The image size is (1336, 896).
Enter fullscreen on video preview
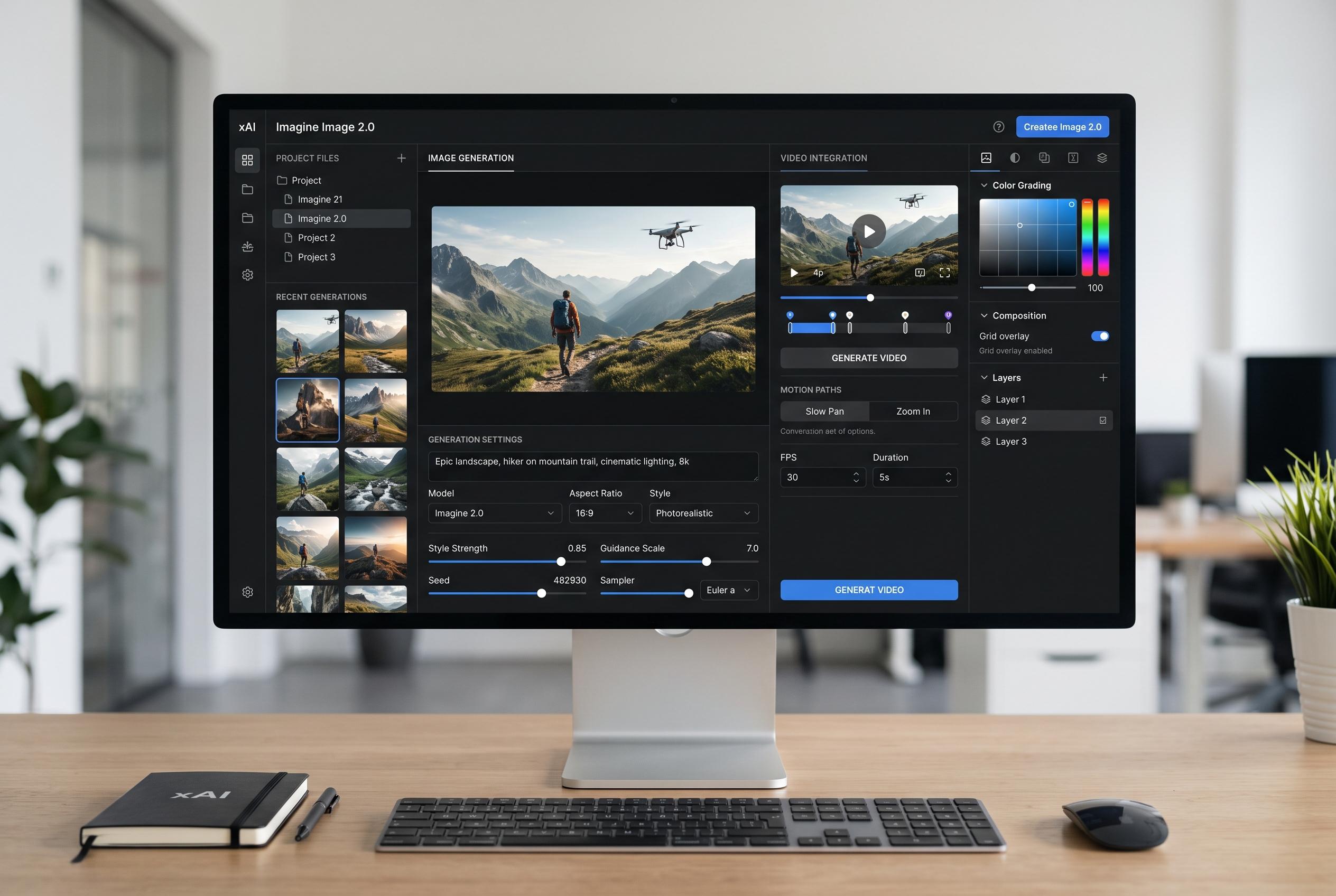tap(944, 273)
